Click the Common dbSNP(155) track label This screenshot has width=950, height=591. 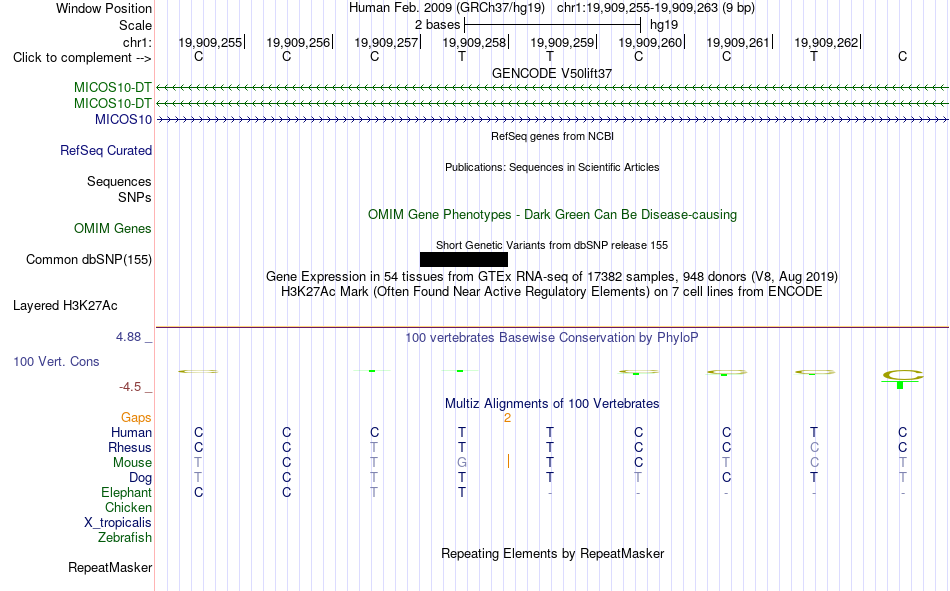tap(89, 259)
